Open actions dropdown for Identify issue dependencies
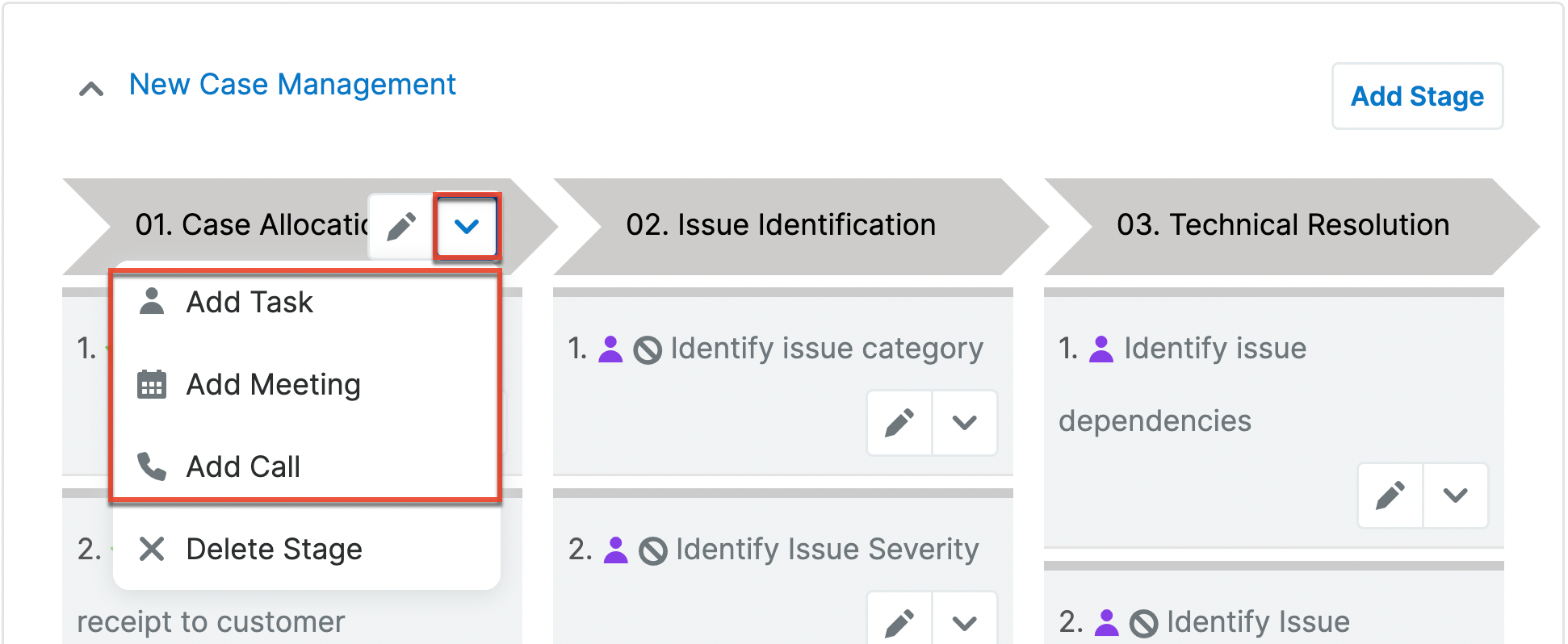Image resolution: width=1568 pixels, height=644 pixels. pos(1455,495)
